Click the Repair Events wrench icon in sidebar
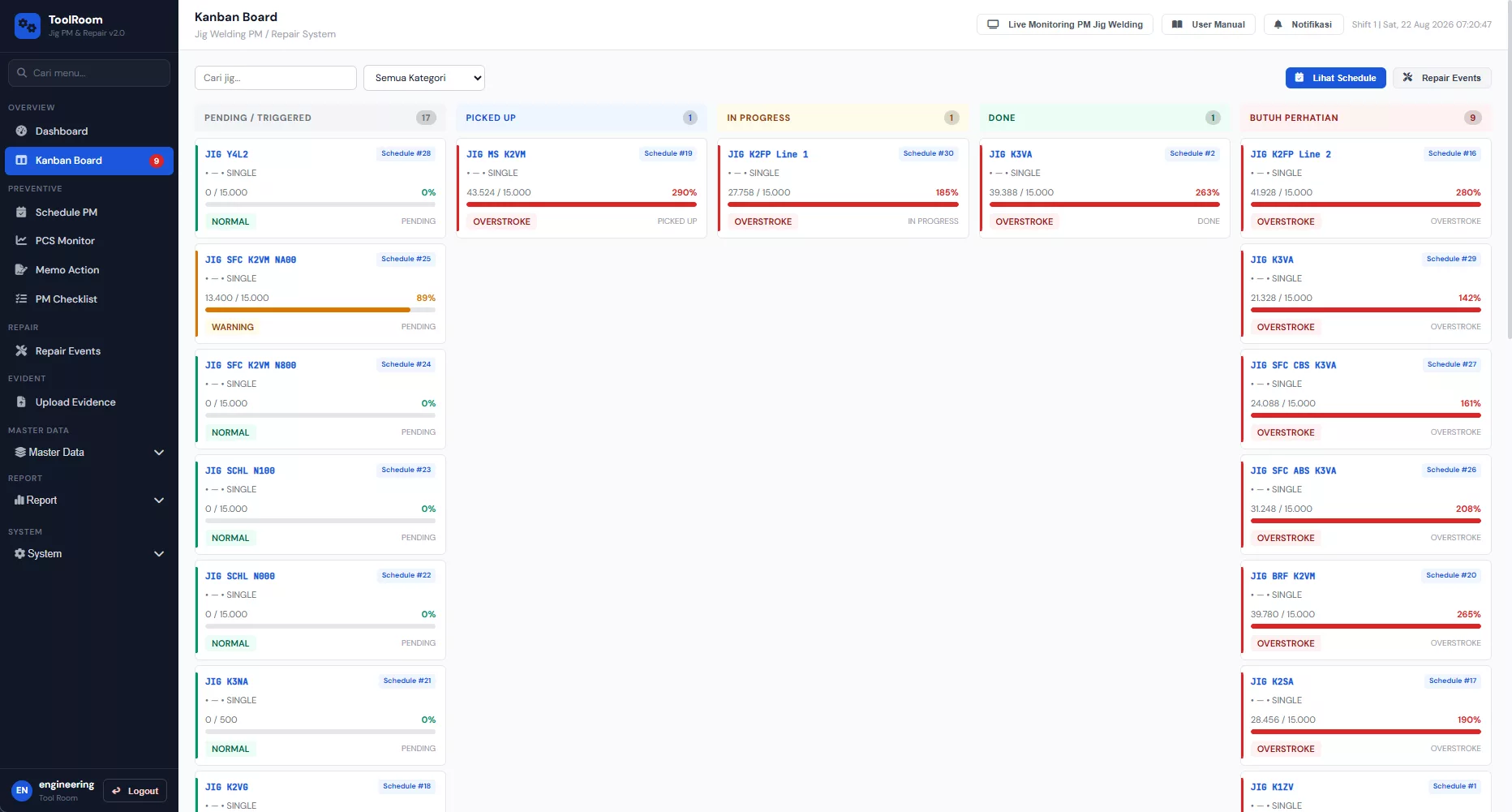 pos(21,351)
